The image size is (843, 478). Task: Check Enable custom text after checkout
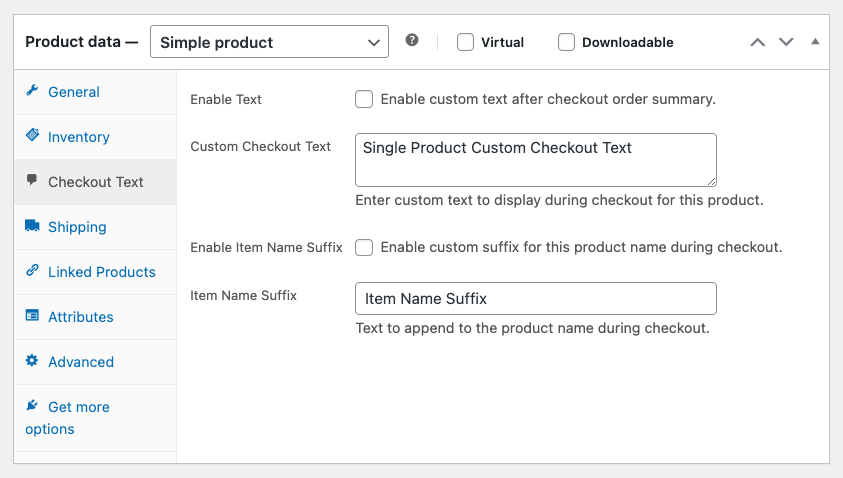coord(364,99)
